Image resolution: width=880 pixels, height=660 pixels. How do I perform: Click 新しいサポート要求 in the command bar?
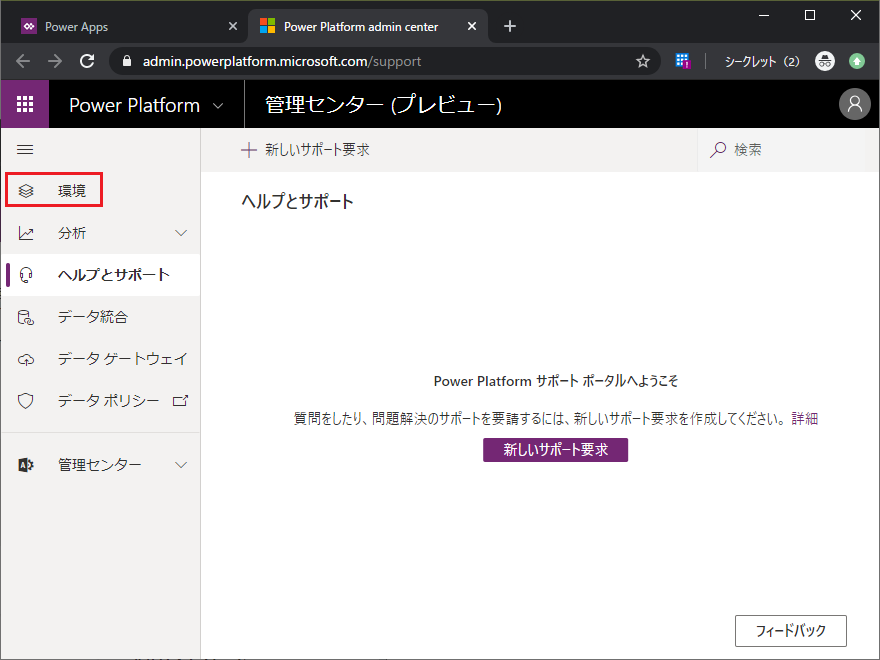click(305, 150)
